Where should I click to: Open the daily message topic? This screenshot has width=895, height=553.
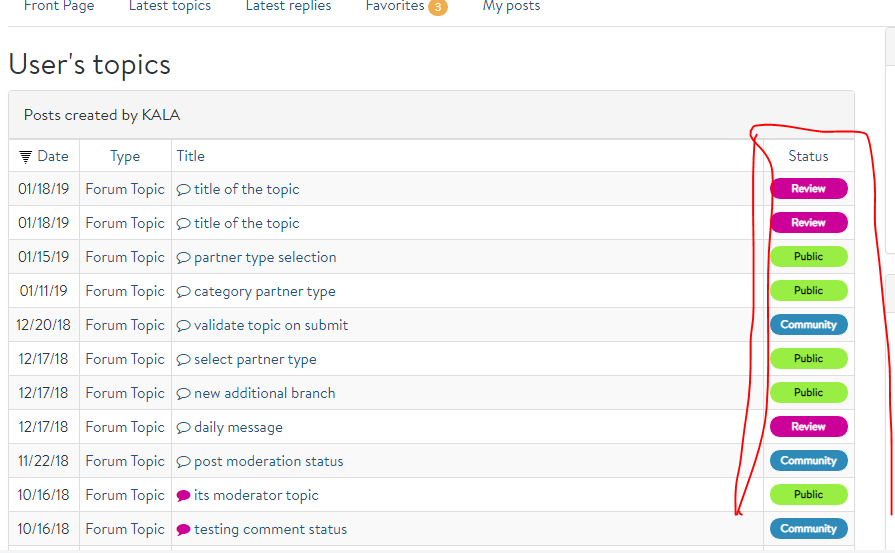pos(238,427)
